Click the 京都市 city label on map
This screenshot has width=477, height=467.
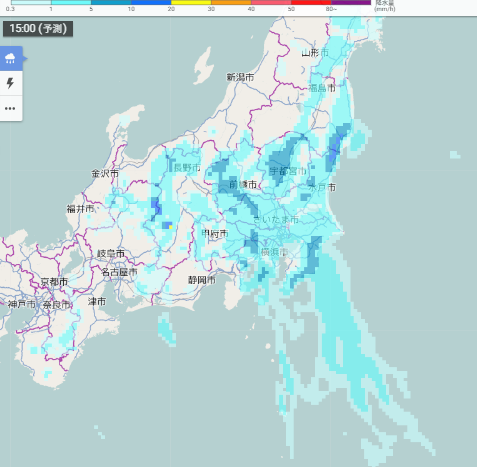tap(54, 282)
